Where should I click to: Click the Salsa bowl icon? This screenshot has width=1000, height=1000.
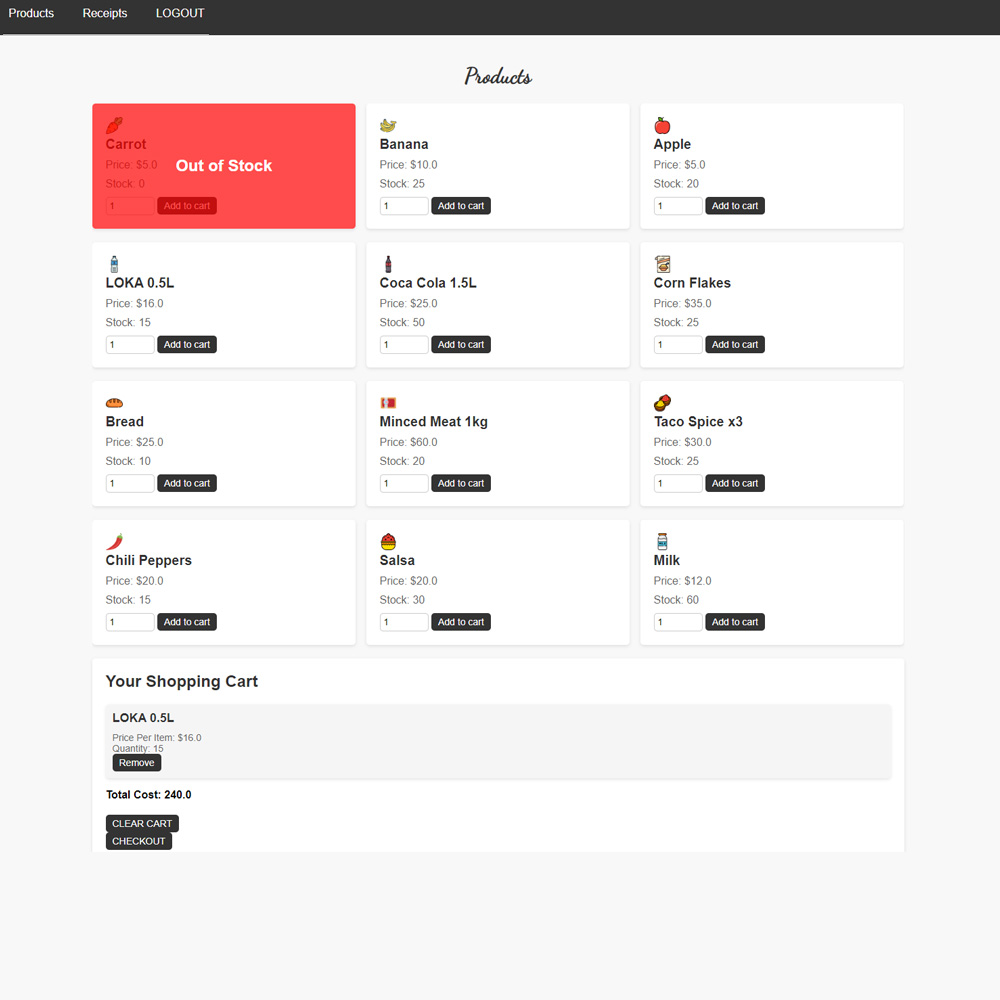(x=388, y=541)
